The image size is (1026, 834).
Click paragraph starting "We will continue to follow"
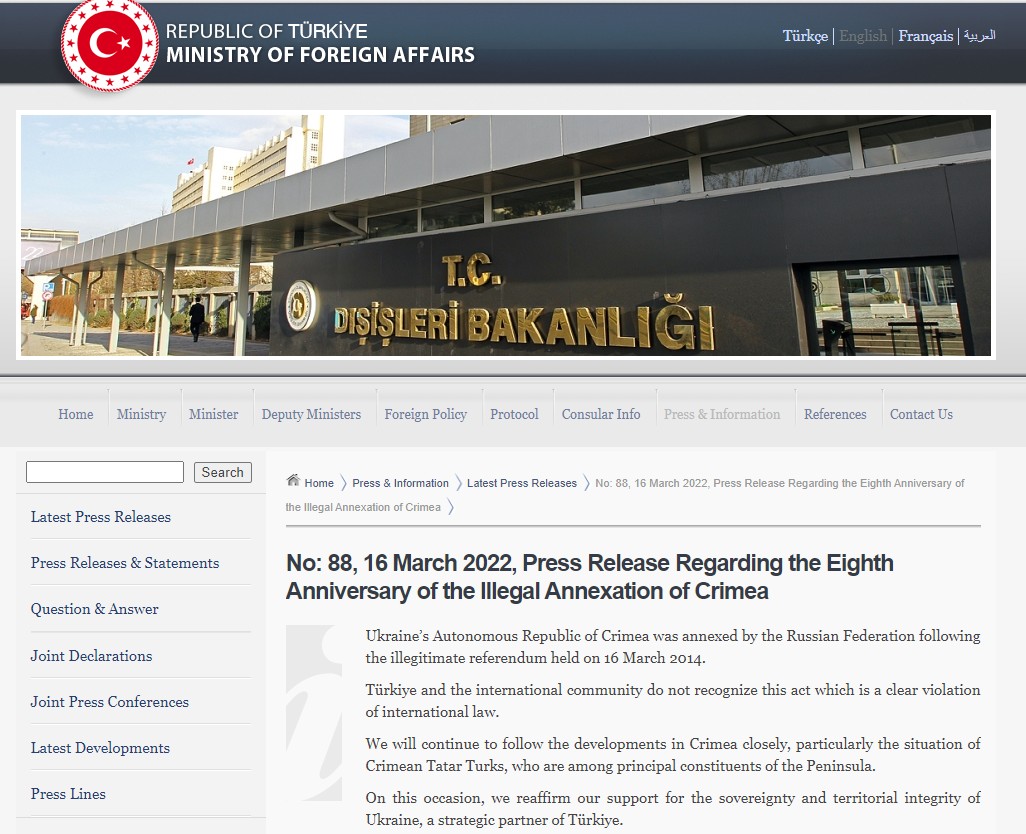coord(673,755)
